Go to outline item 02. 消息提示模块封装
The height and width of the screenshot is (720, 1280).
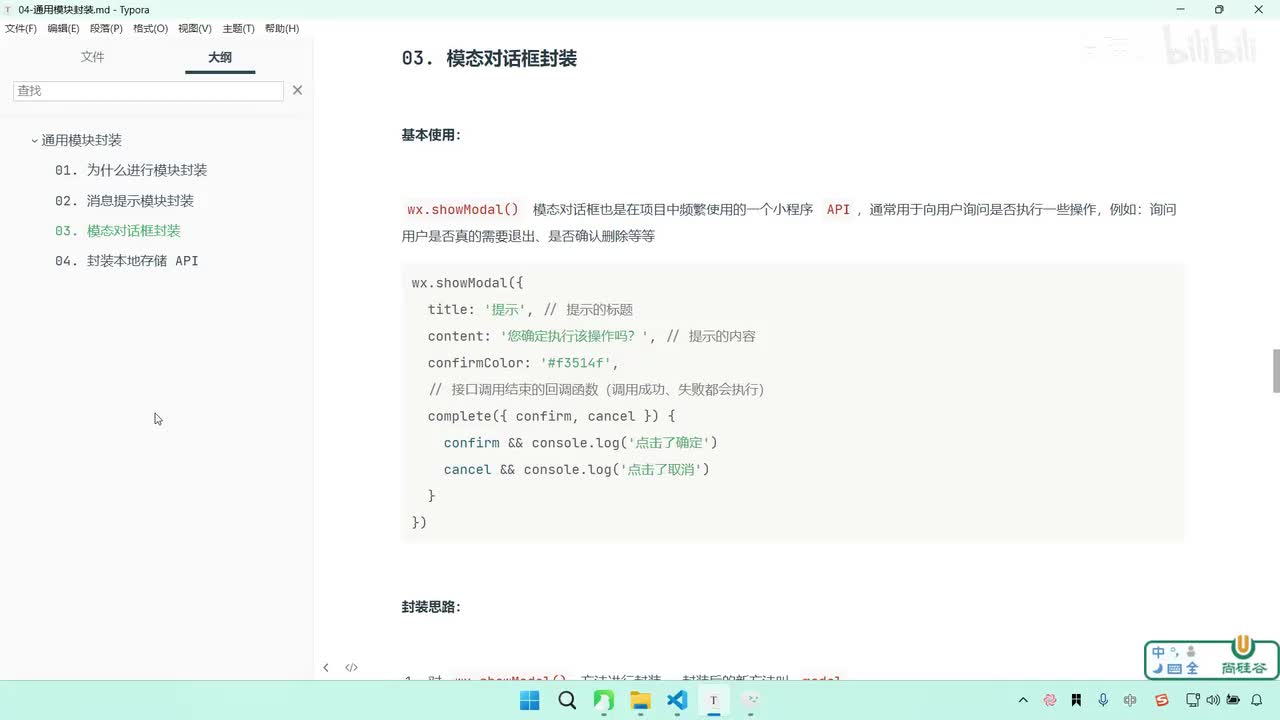124,200
